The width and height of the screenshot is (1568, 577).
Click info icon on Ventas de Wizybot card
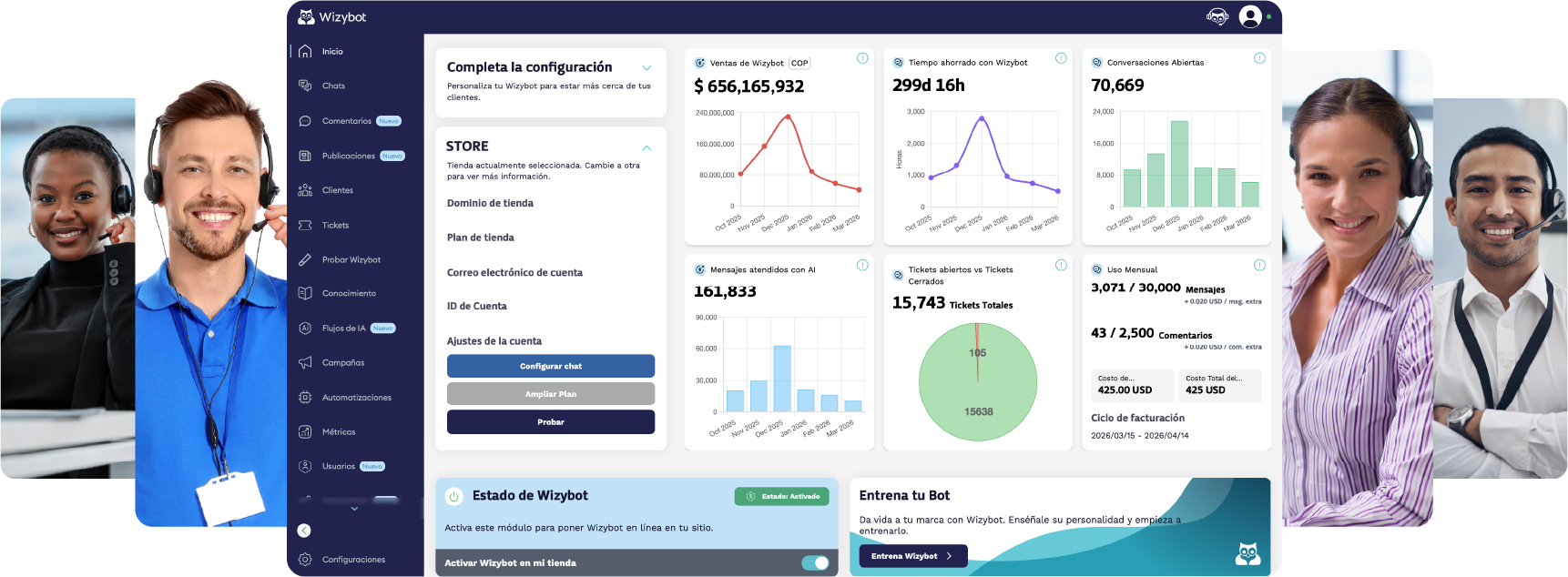861,58
